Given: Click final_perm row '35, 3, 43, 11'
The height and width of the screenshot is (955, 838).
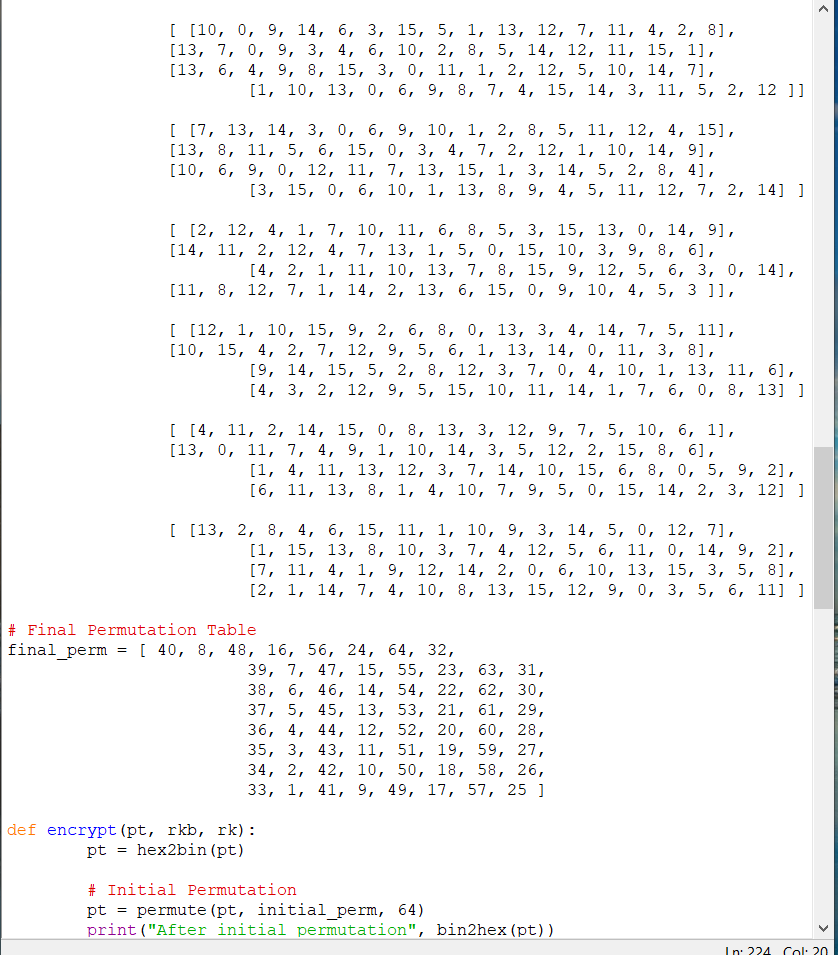Looking at the screenshot, I should pos(396,750).
